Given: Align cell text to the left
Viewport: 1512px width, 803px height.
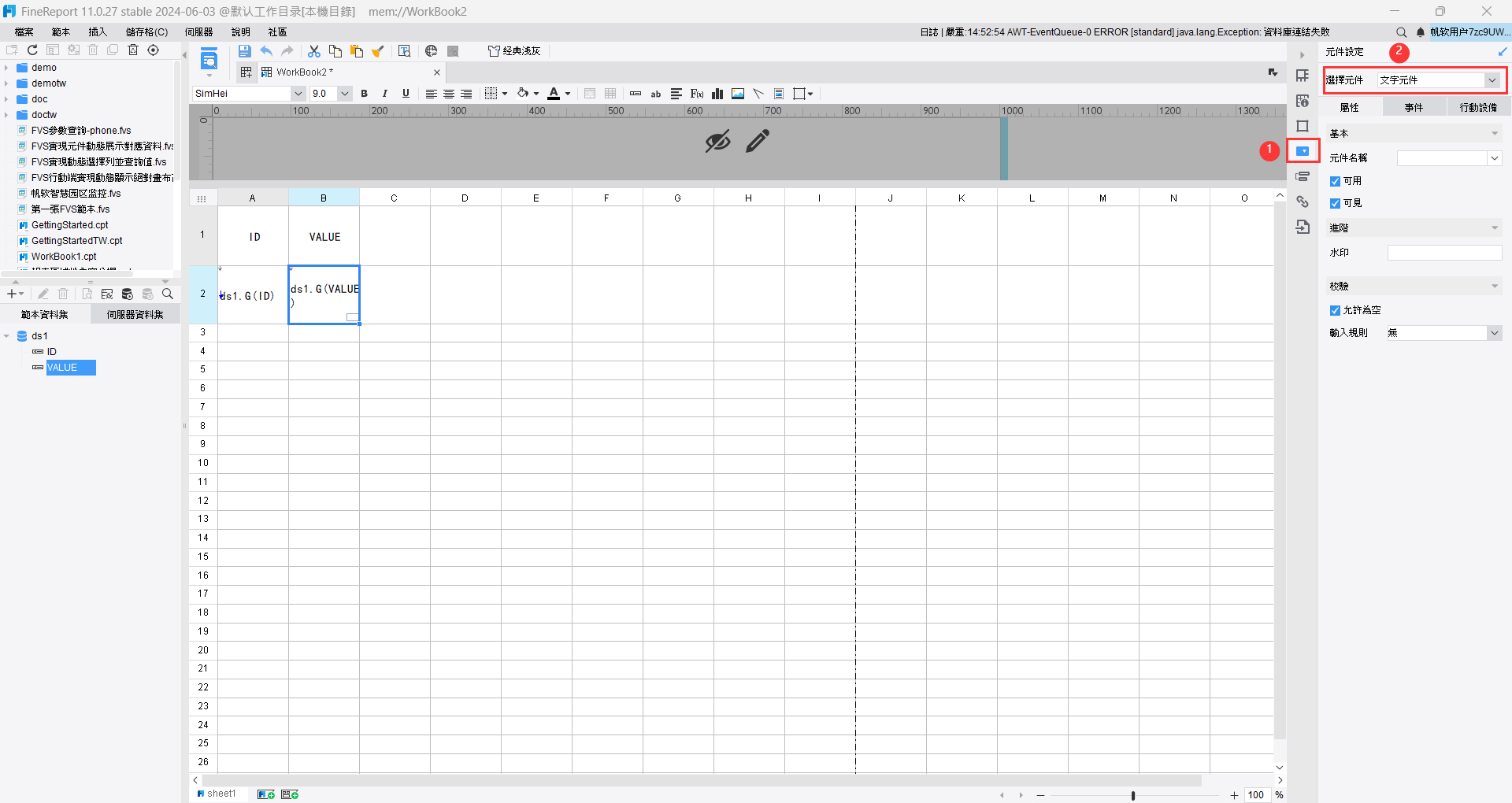Looking at the screenshot, I should [x=432, y=94].
